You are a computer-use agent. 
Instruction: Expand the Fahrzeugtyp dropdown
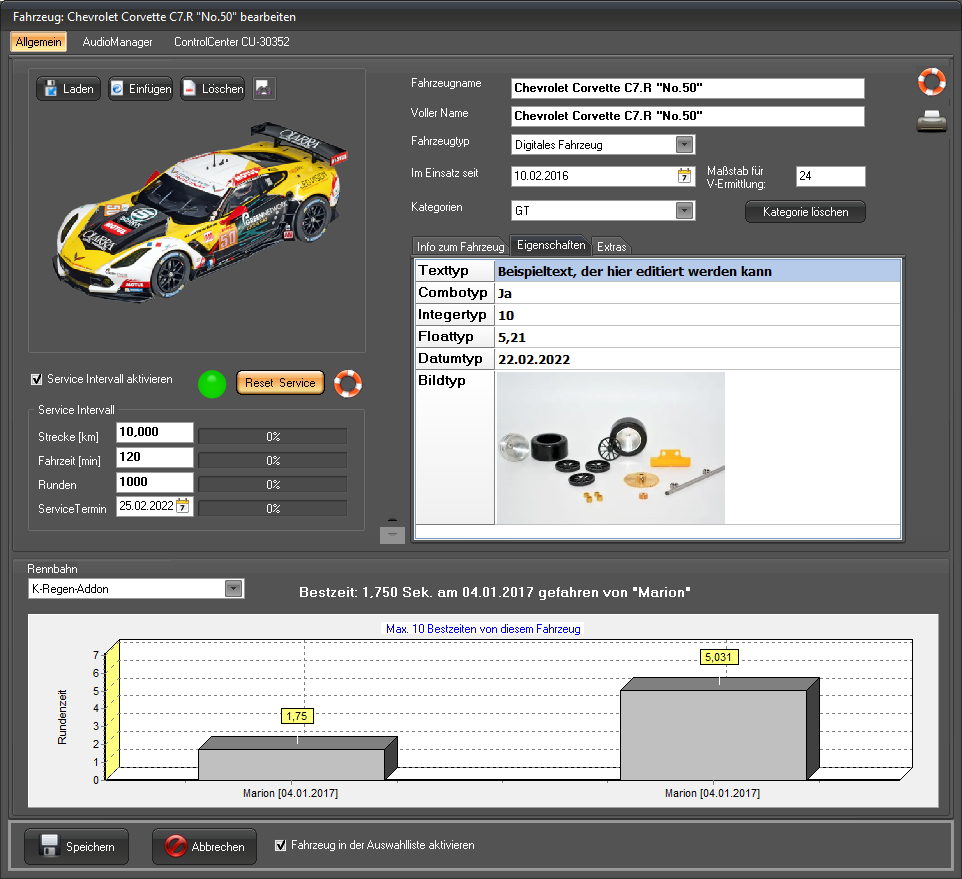(684, 145)
